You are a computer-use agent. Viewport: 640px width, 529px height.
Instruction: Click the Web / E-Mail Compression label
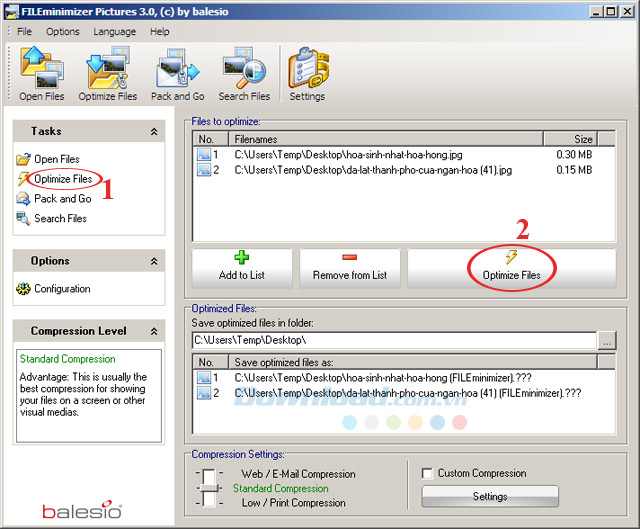[298, 474]
